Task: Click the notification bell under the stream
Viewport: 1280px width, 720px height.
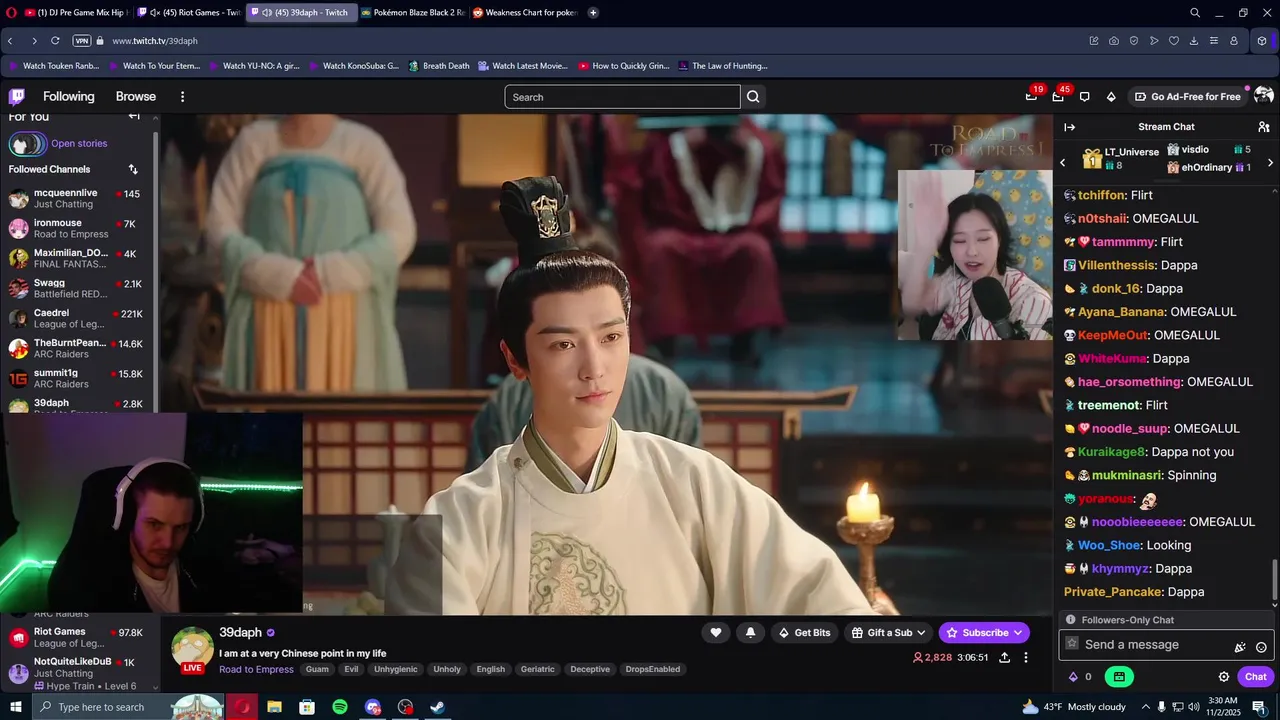Action: point(750,632)
